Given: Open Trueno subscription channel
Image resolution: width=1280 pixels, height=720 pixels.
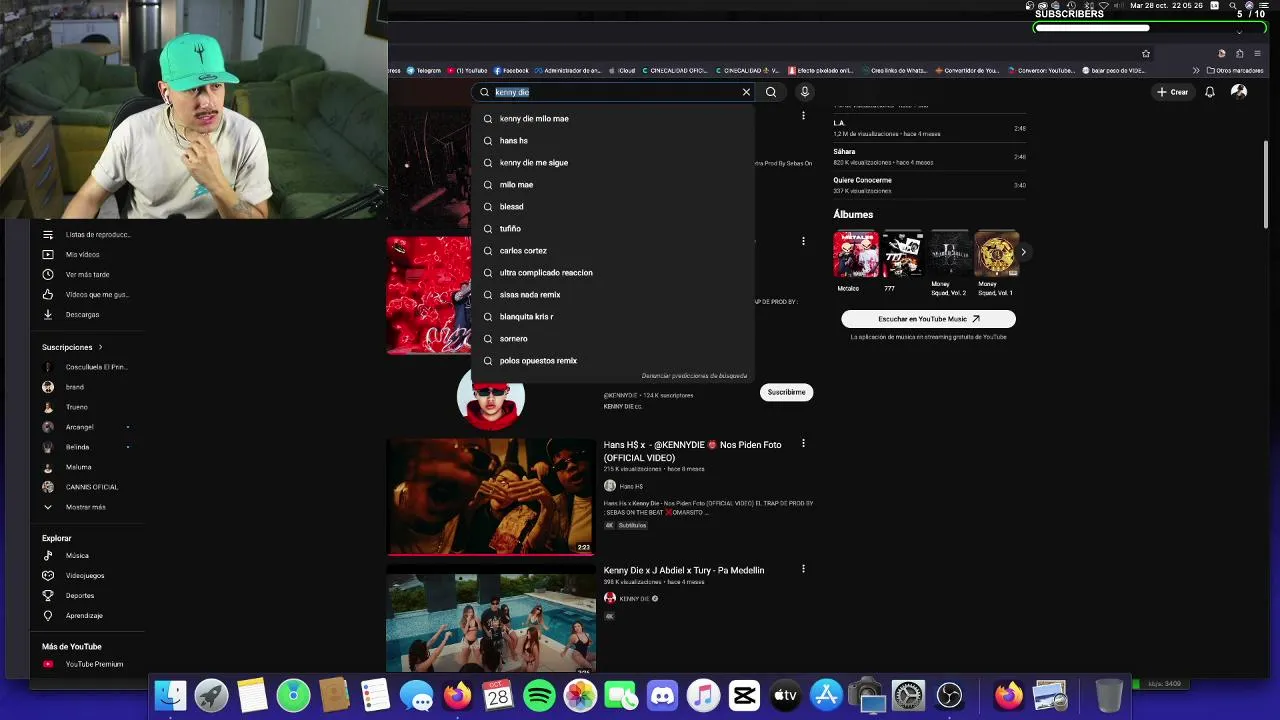Looking at the screenshot, I should (88, 407).
